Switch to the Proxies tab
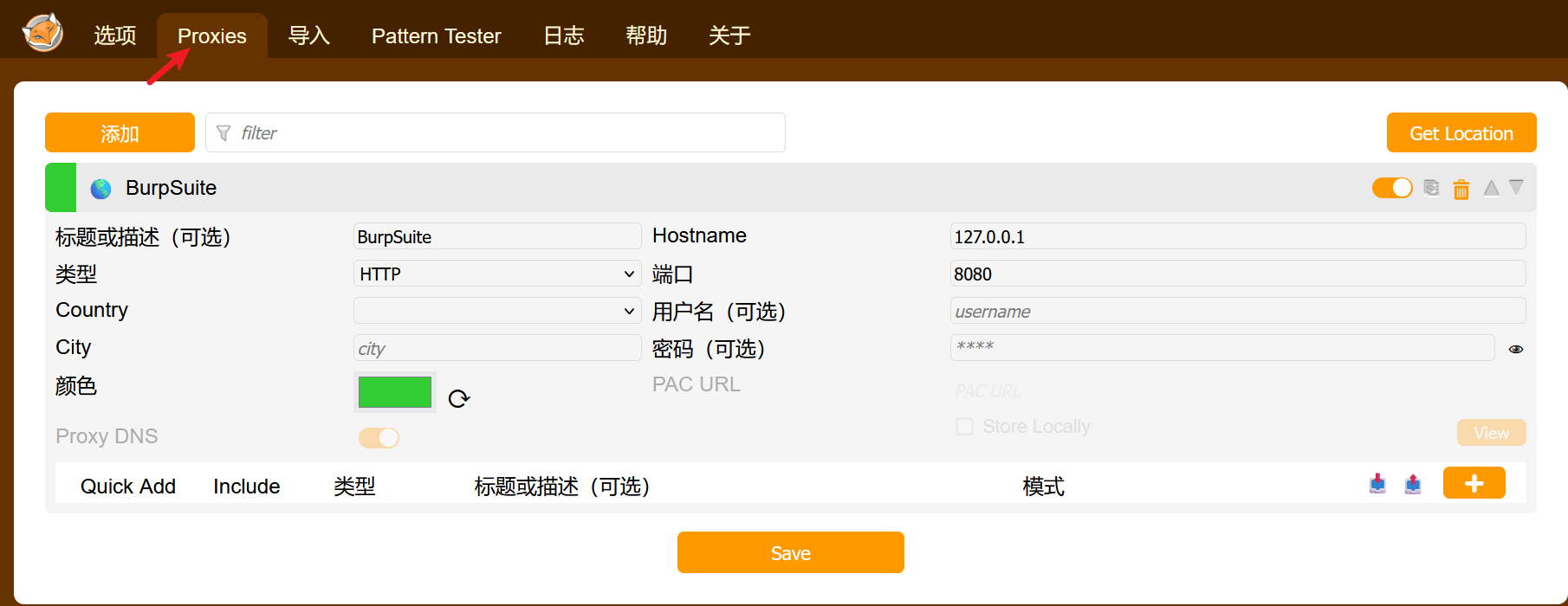The width and height of the screenshot is (1568, 606). click(212, 35)
